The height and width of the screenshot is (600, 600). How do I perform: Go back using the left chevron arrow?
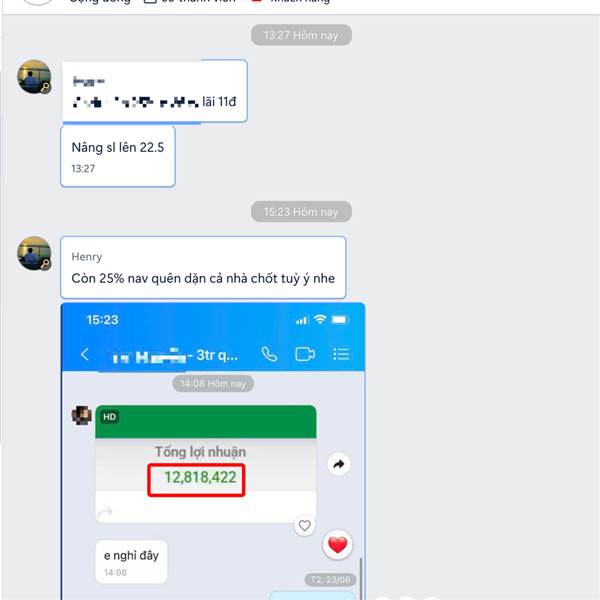click(x=85, y=354)
